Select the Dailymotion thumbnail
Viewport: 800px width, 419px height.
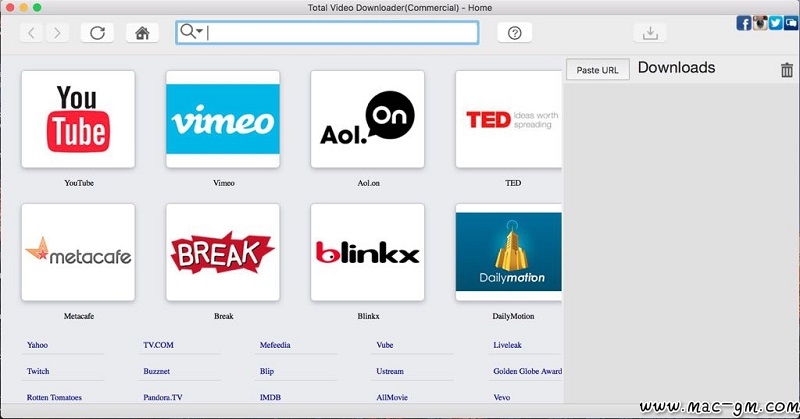(x=507, y=253)
